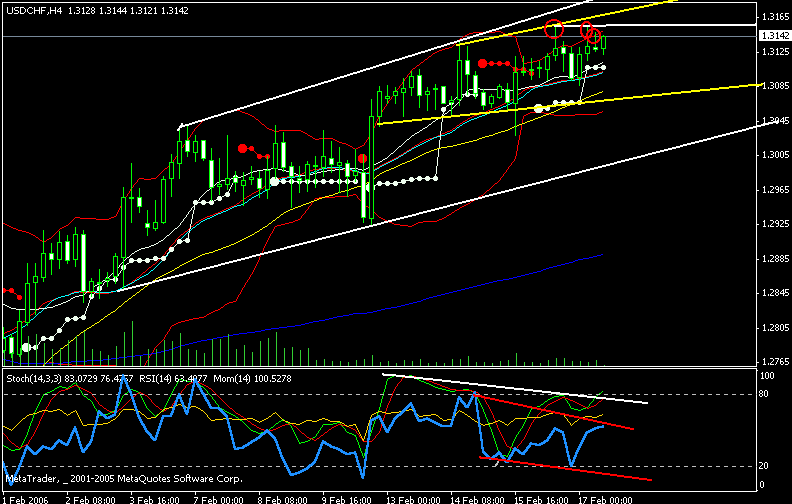Select the highlighted current price tag 1.3142
792x504 pixels.
[x=775, y=35]
